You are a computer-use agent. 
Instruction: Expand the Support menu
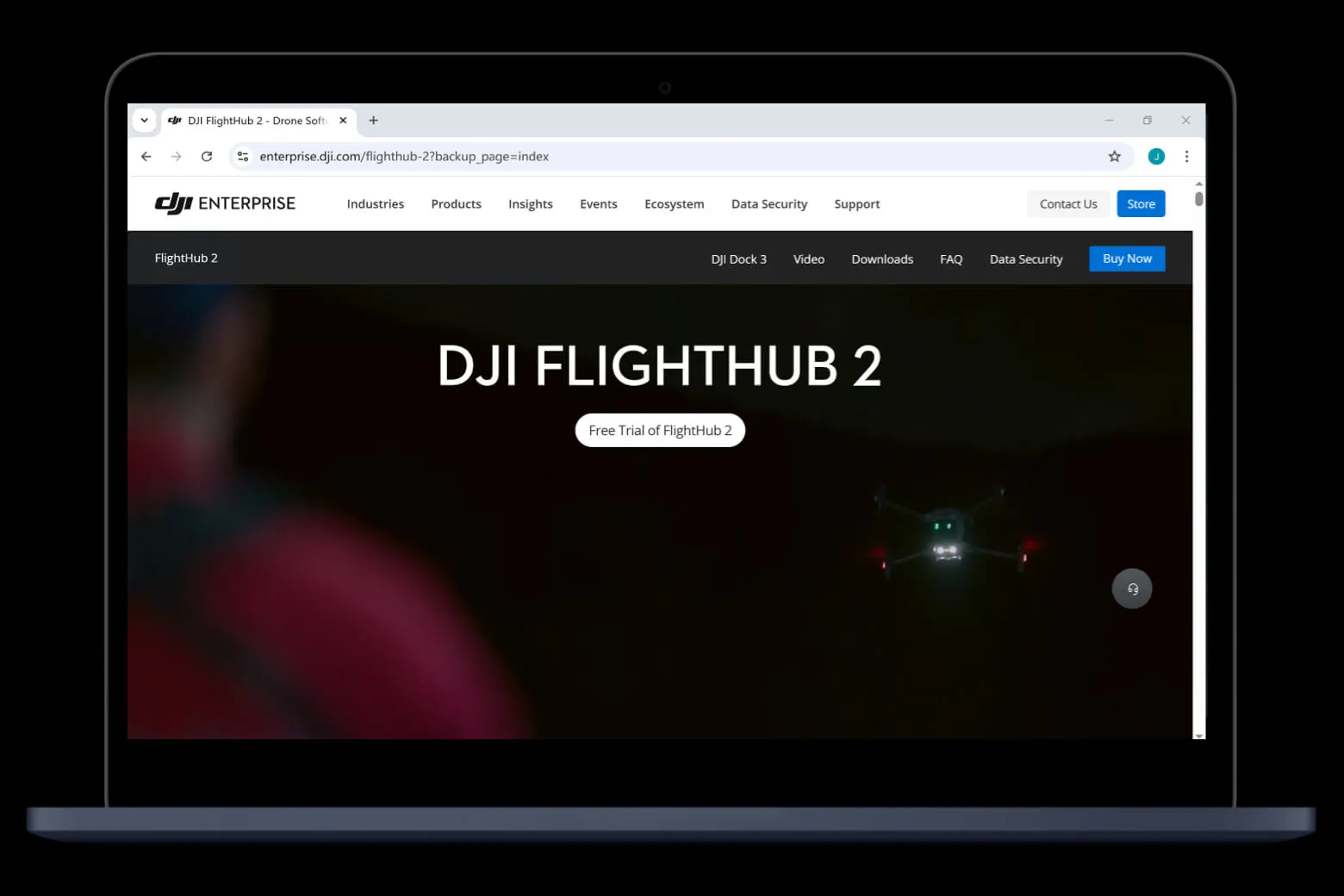(x=856, y=204)
